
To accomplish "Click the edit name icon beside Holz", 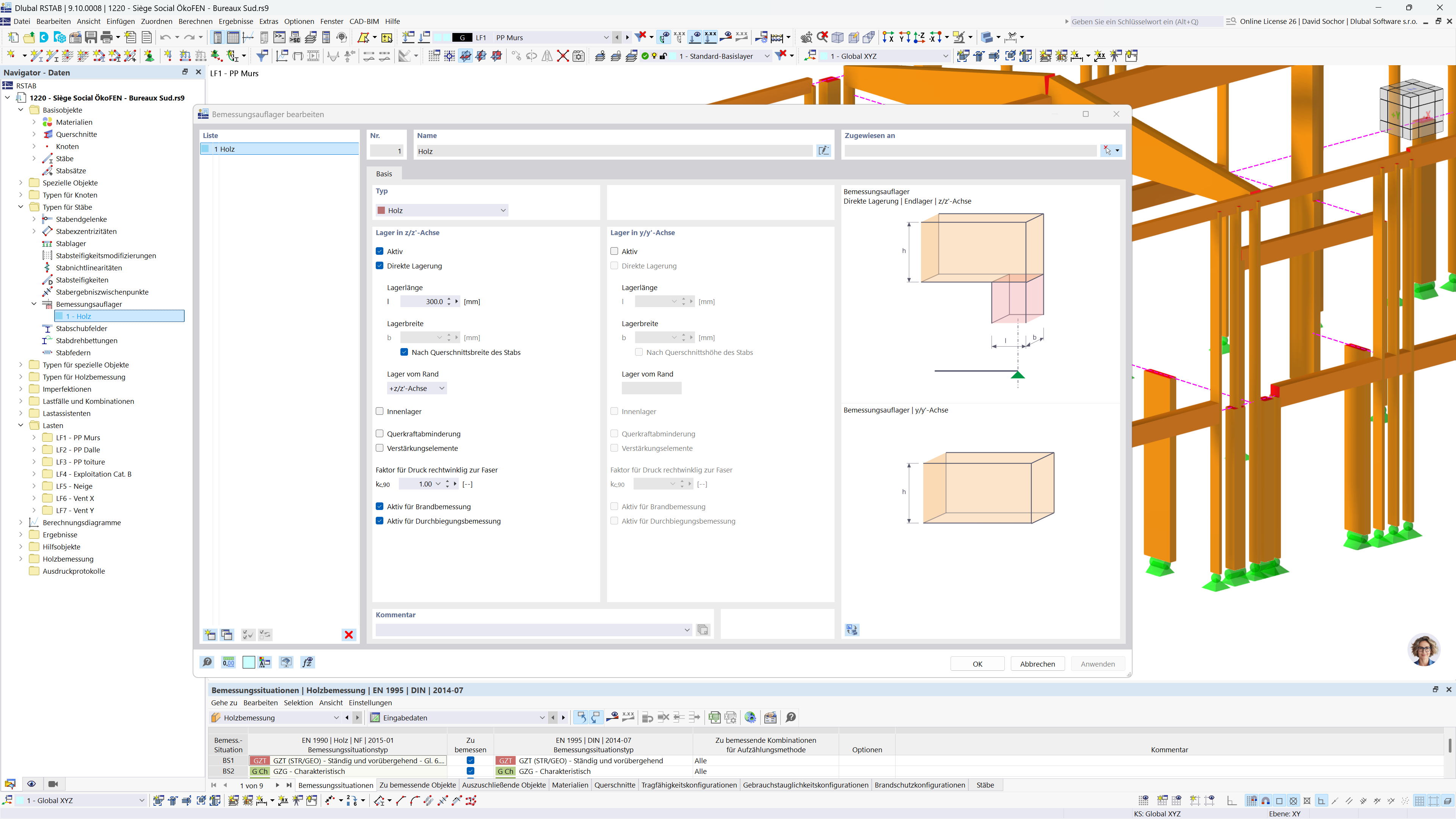I will point(824,151).
